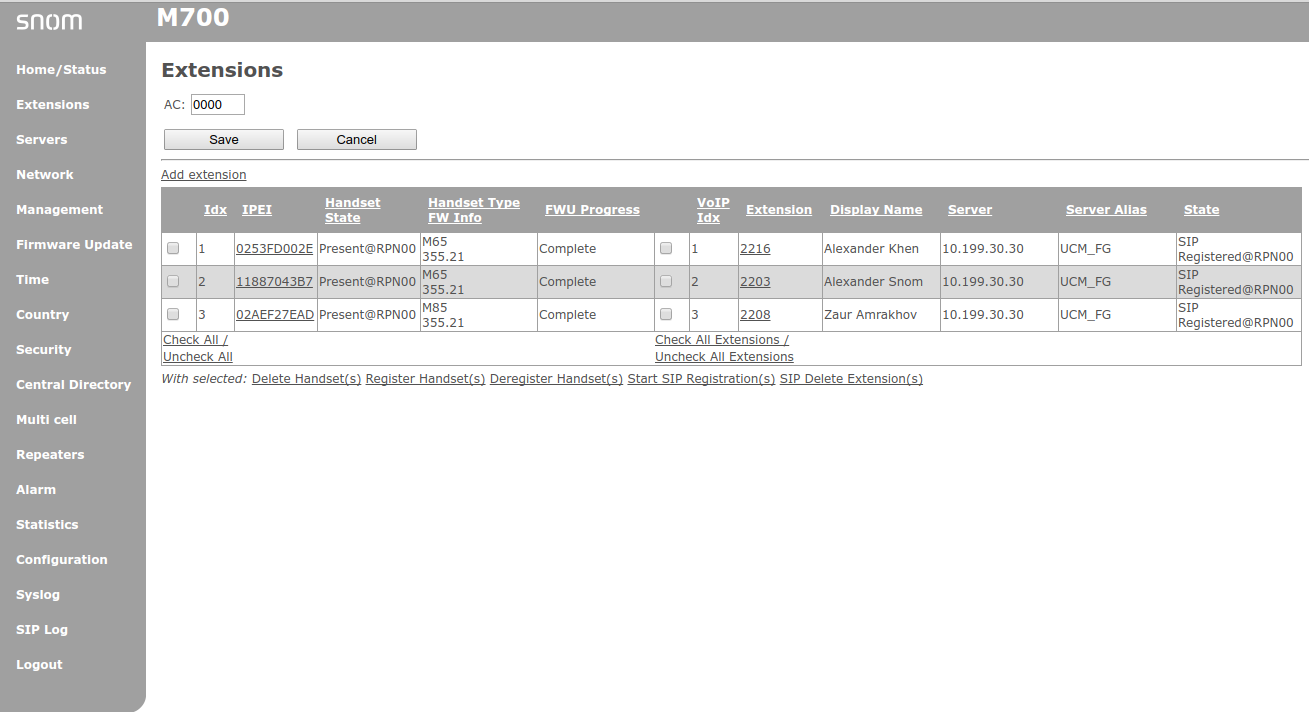Screen dimensions: 1309x718
Task: Click SIP Delete Extension(s) link
Action: pyautogui.click(x=851, y=379)
